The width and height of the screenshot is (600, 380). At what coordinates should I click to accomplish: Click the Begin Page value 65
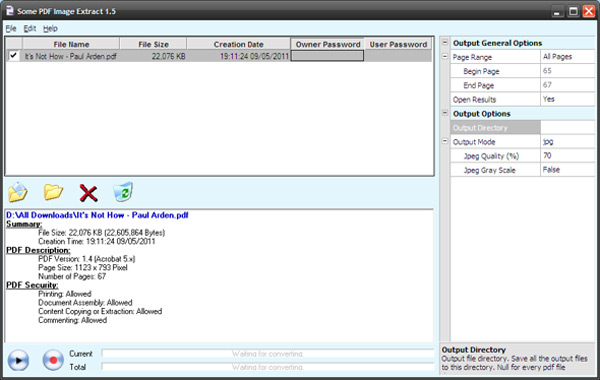pyautogui.click(x=568, y=71)
